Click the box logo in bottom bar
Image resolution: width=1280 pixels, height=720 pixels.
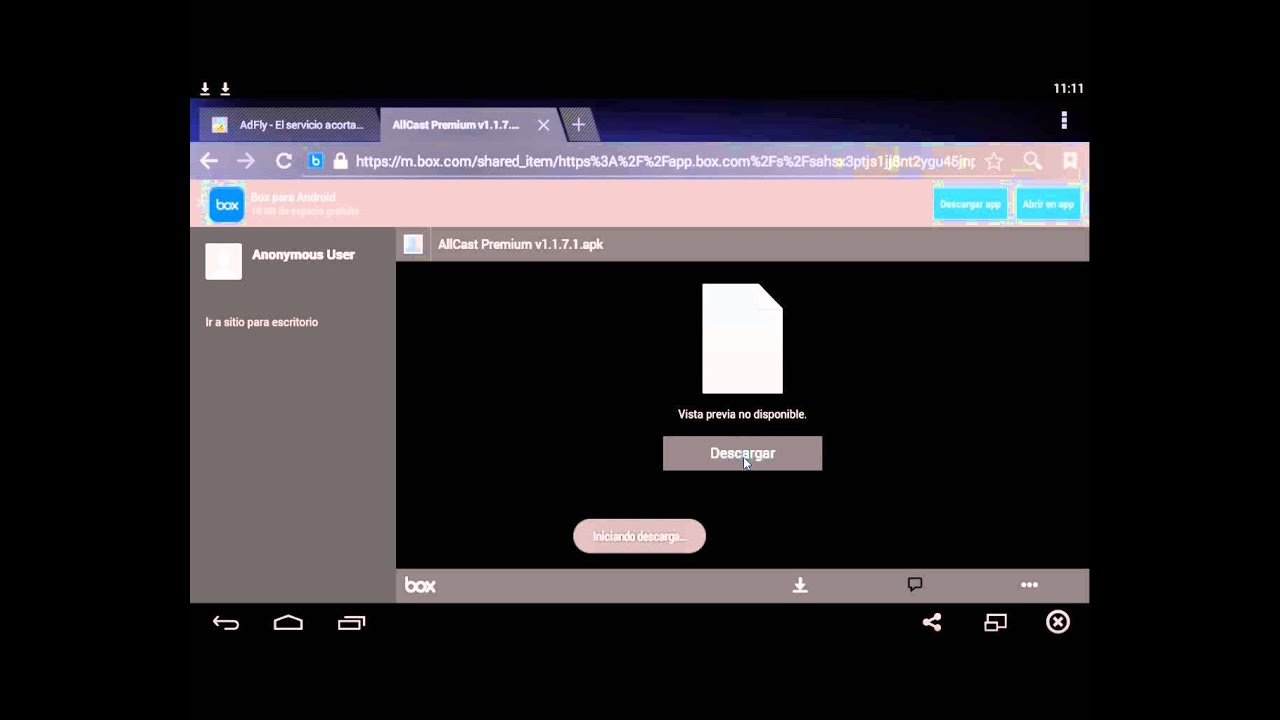(420, 585)
